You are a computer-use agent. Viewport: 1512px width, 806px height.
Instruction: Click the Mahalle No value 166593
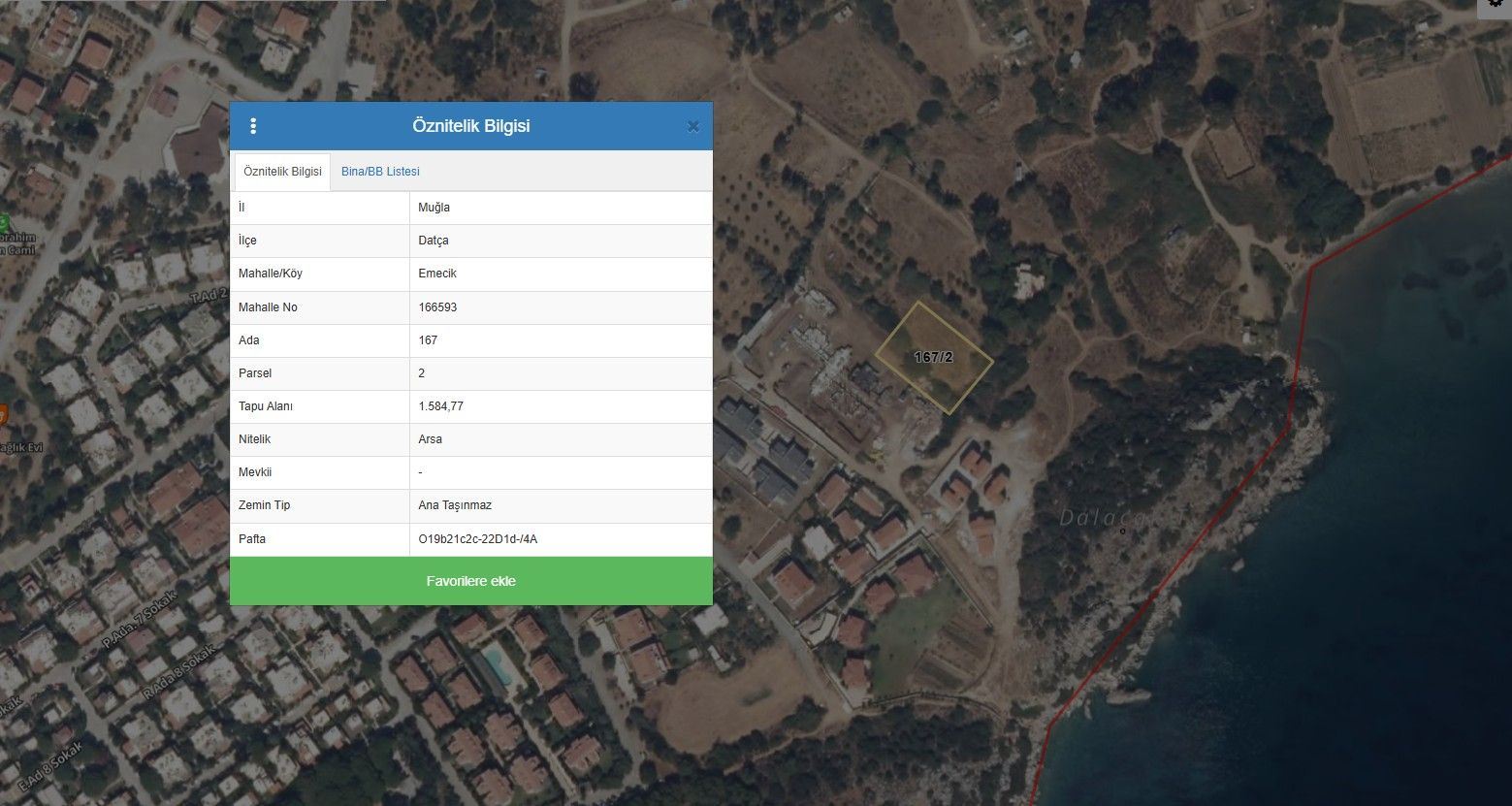click(437, 307)
